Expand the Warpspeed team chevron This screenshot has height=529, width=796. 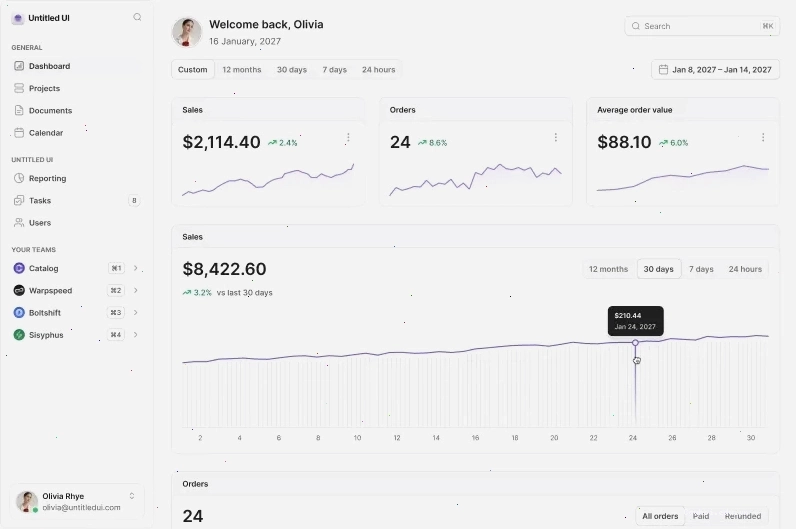(136, 290)
